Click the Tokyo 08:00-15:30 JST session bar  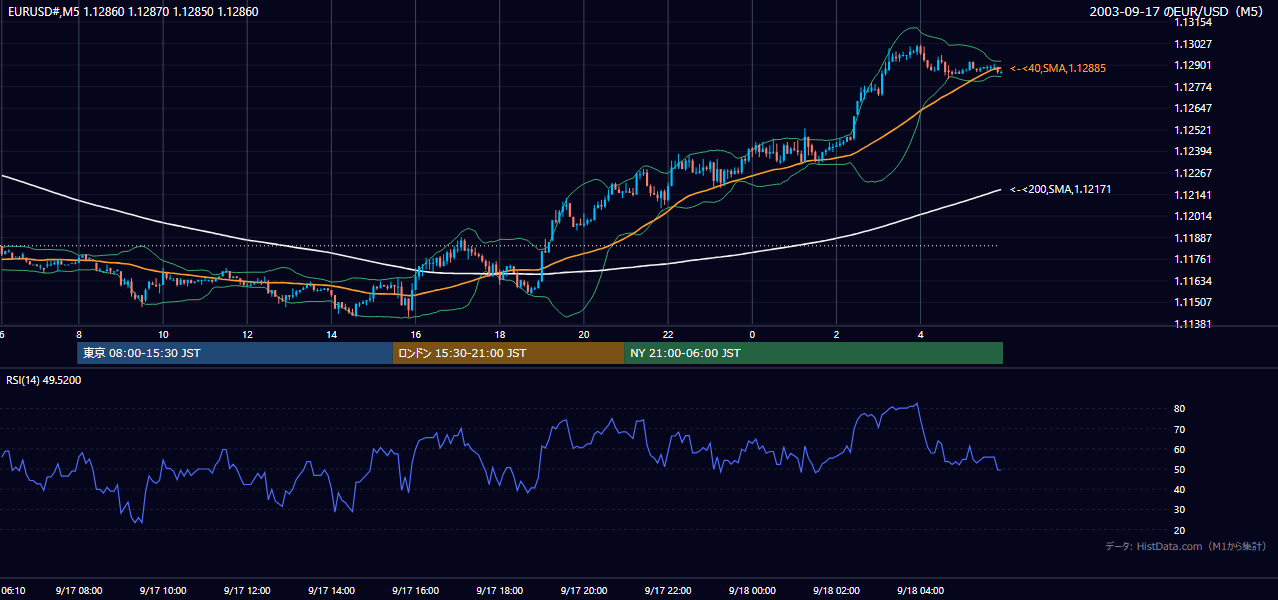coord(235,353)
